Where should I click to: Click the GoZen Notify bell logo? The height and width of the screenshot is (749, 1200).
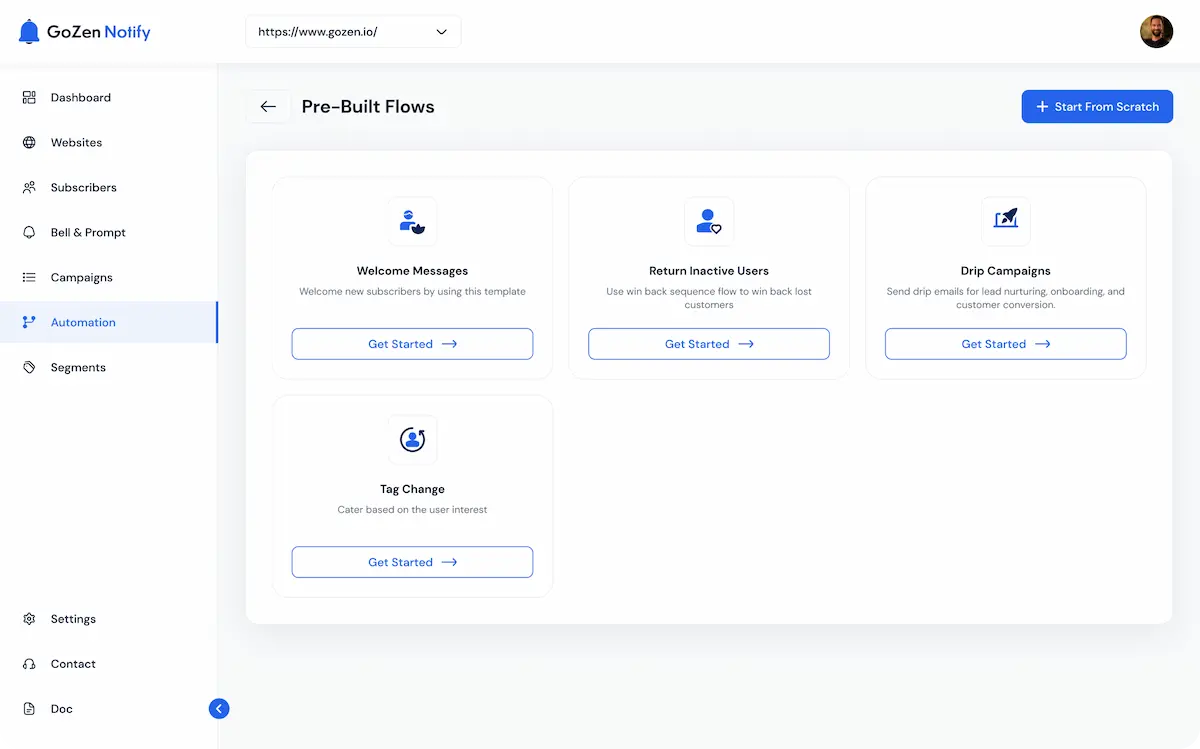[28, 31]
